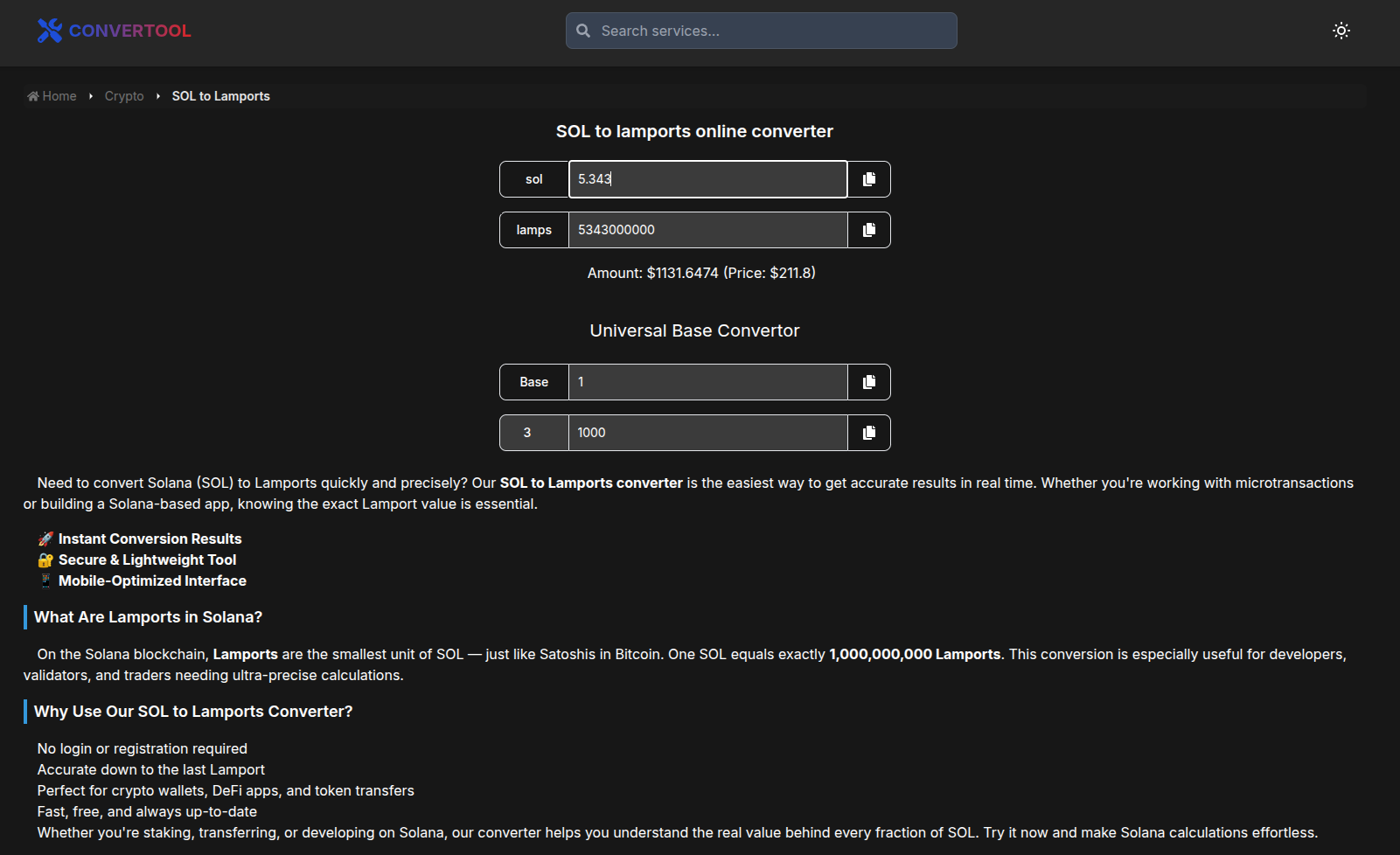Click the Base label in Universal Base Convertor
The height and width of the screenshot is (855, 1400).
point(533,381)
